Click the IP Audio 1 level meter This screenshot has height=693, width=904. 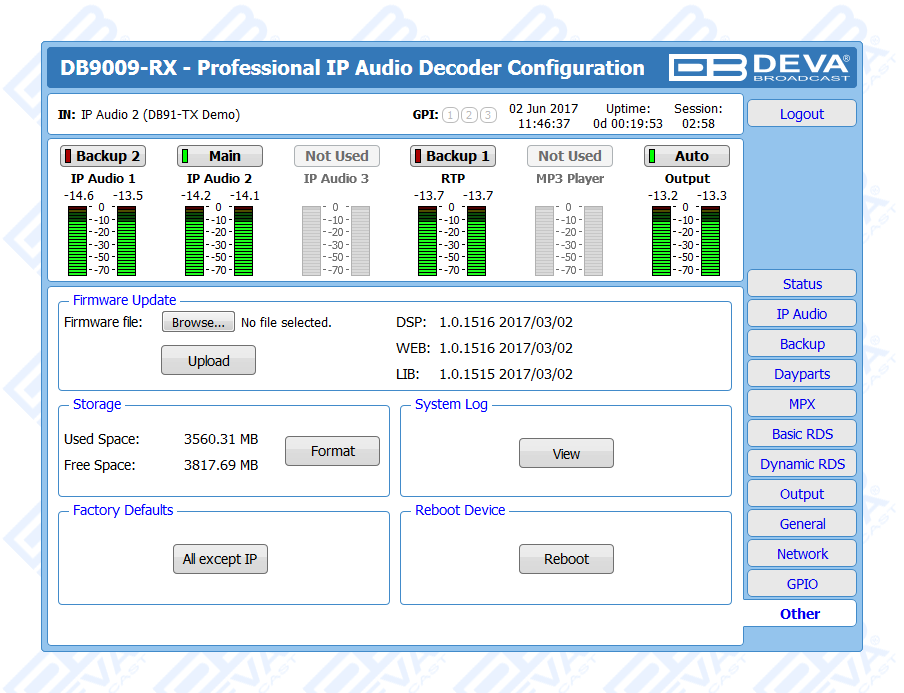tap(103, 240)
